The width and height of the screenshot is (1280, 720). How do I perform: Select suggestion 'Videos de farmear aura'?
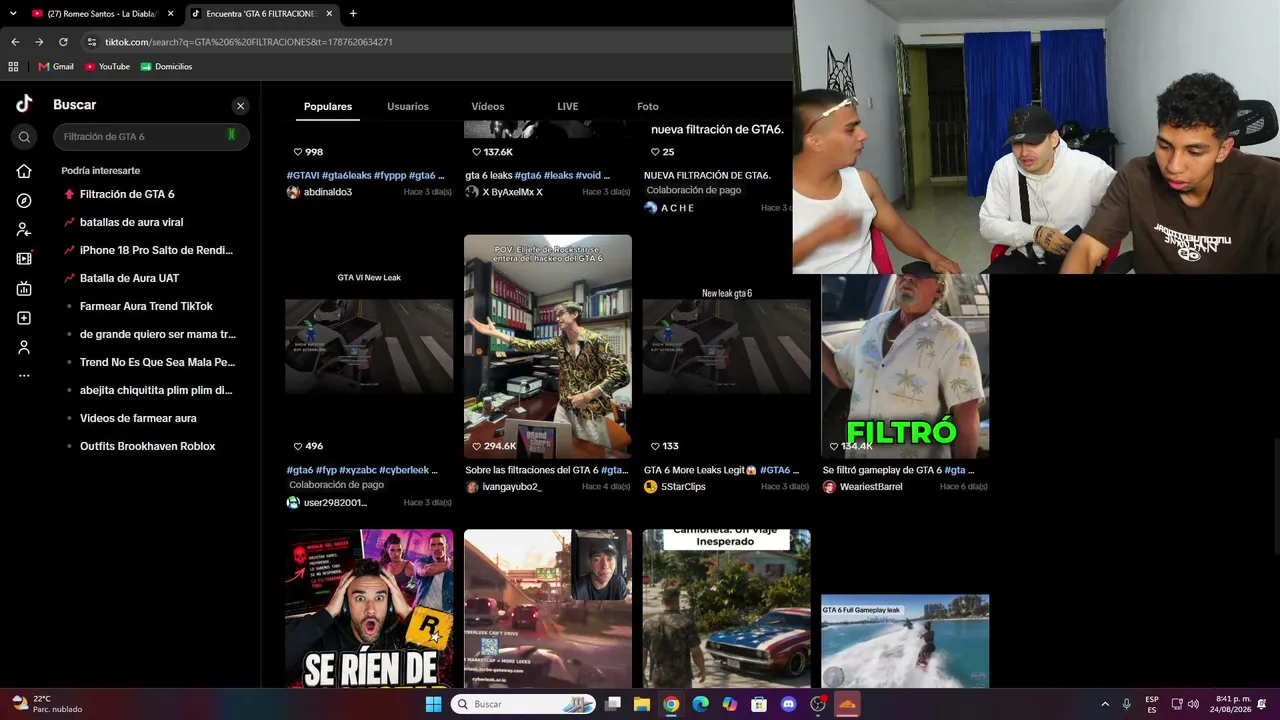138,418
